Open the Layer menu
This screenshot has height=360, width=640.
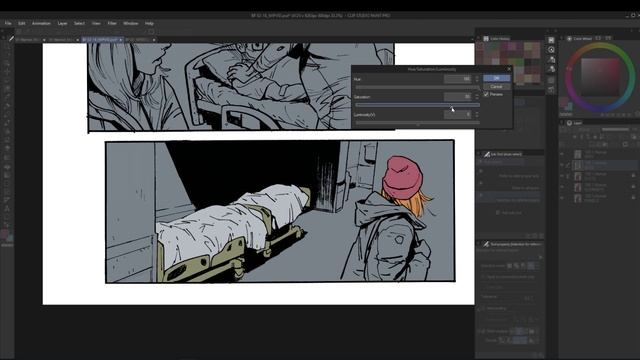62,23
